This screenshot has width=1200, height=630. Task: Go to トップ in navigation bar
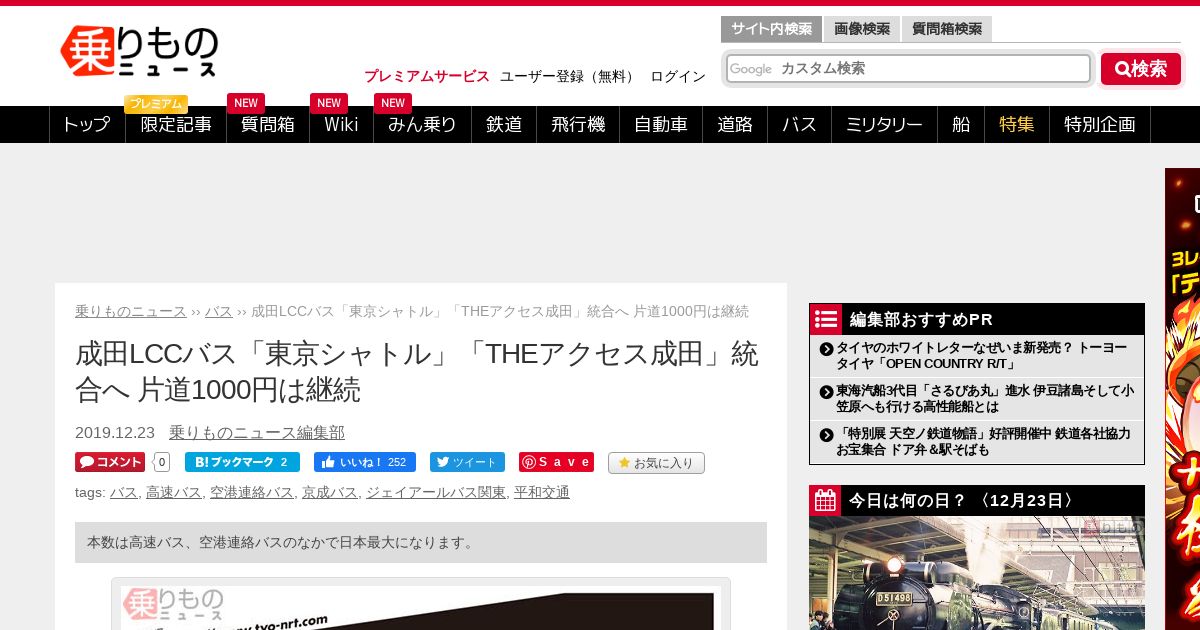click(87, 124)
